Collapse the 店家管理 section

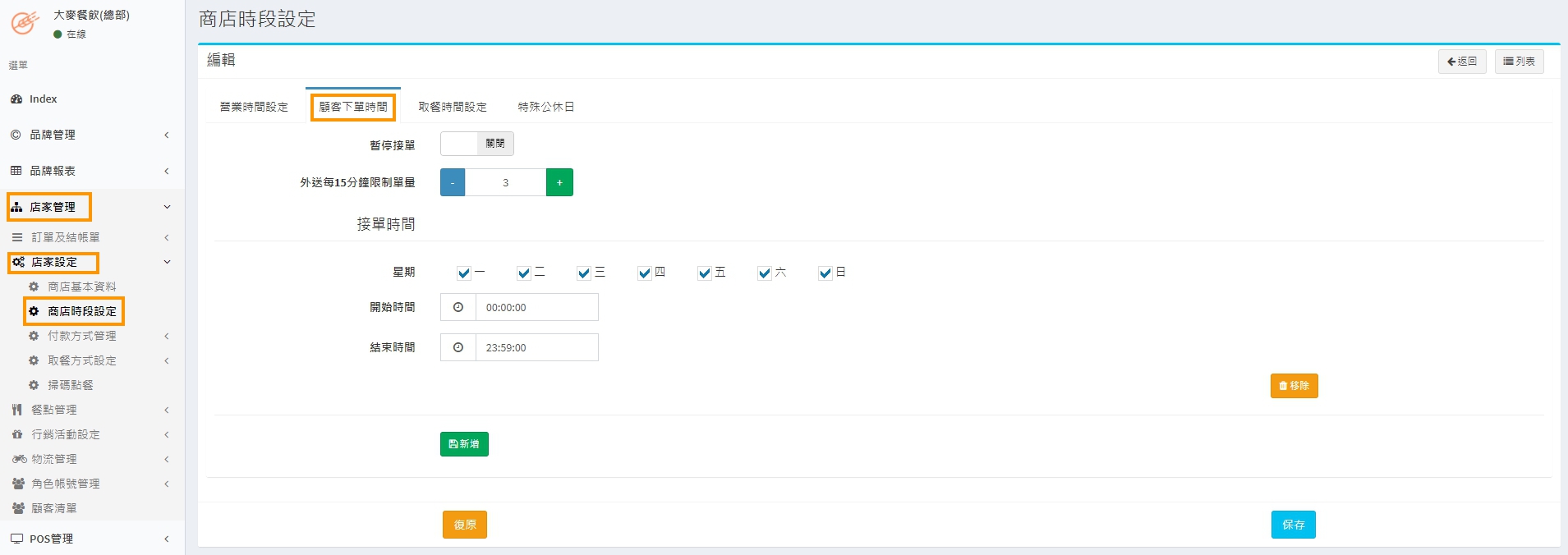(167, 207)
